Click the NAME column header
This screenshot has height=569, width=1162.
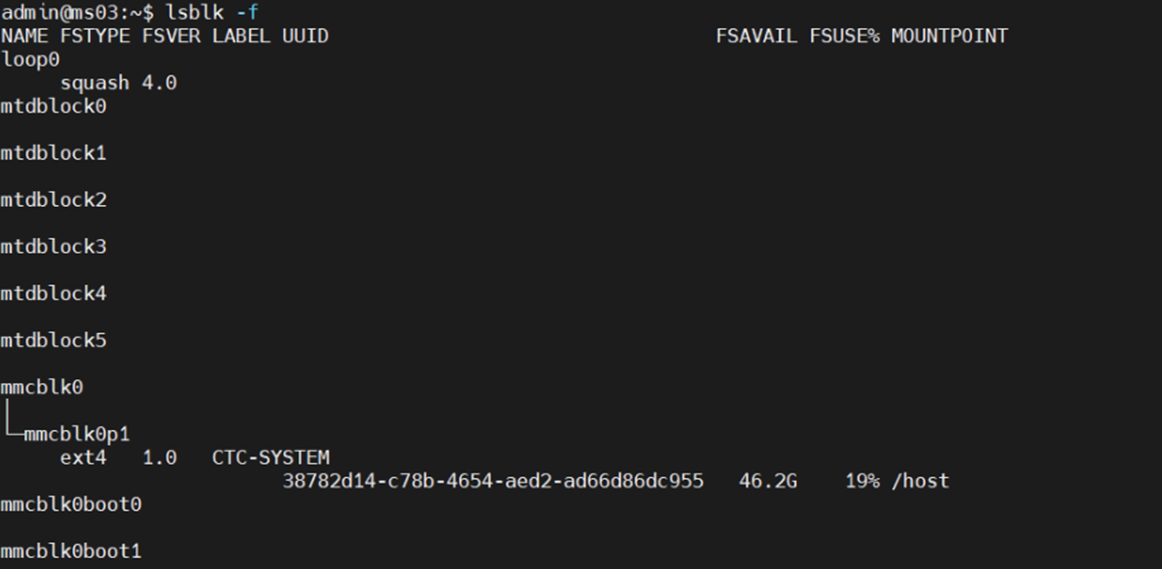[24, 36]
